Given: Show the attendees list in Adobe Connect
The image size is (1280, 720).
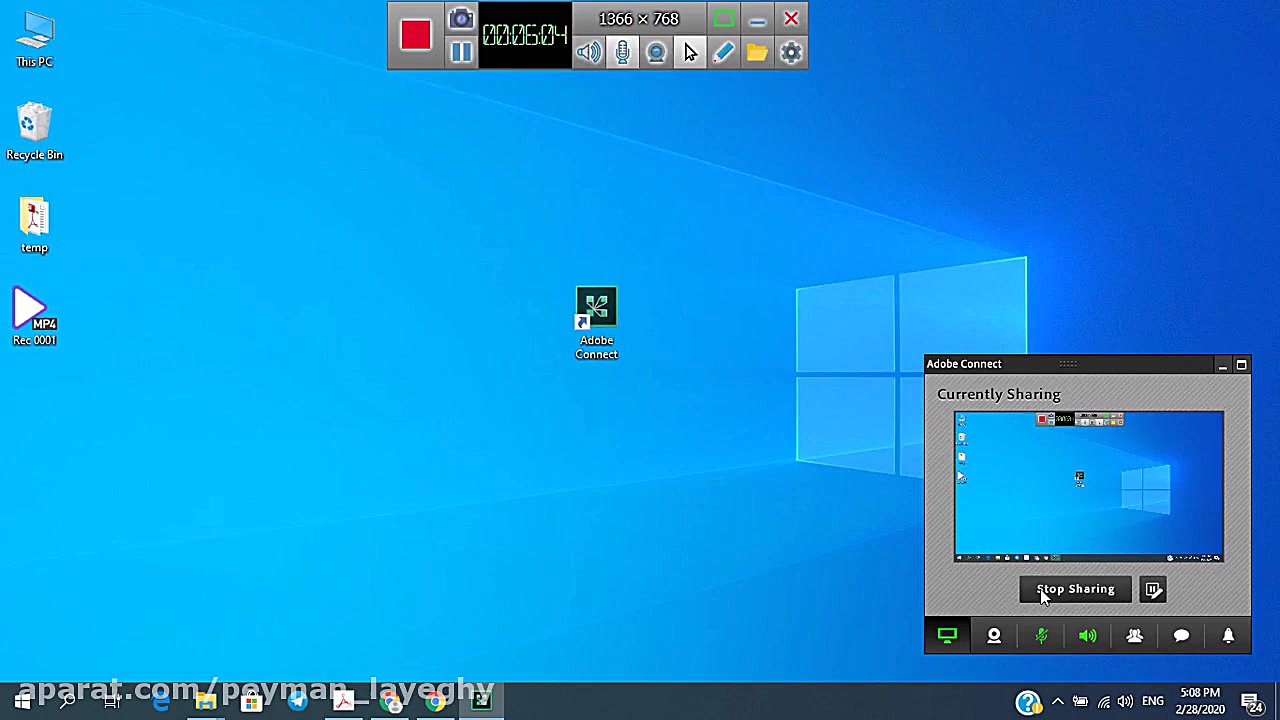Looking at the screenshot, I should click(1134, 636).
